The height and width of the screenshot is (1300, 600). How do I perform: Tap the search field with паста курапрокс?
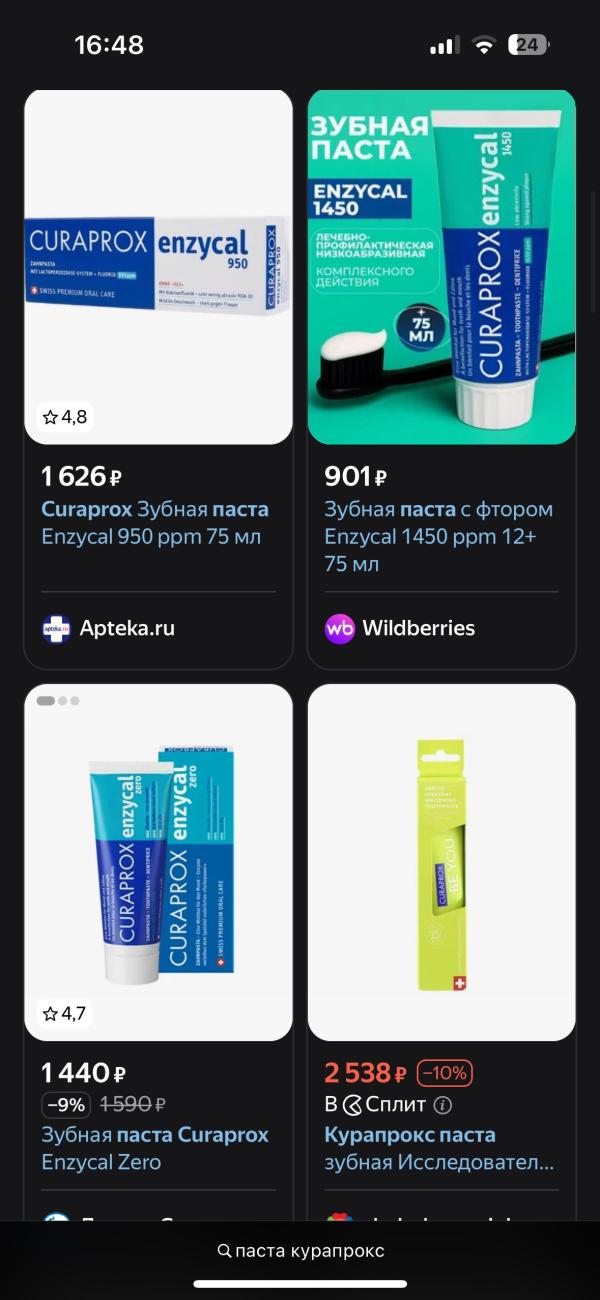tap(300, 1251)
